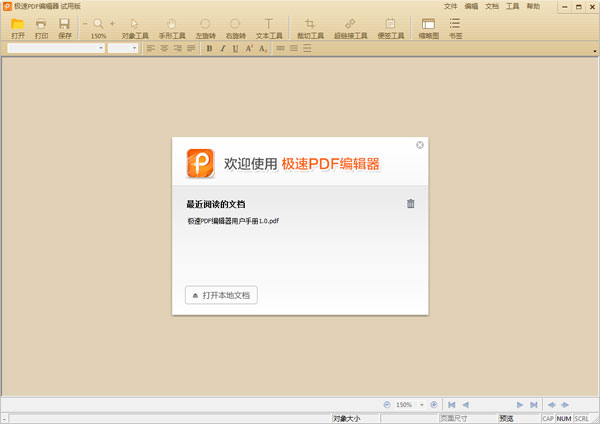The height and width of the screenshot is (424, 600).
Task: Click 对象大小 in the status bar
Action: tap(346, 419)
